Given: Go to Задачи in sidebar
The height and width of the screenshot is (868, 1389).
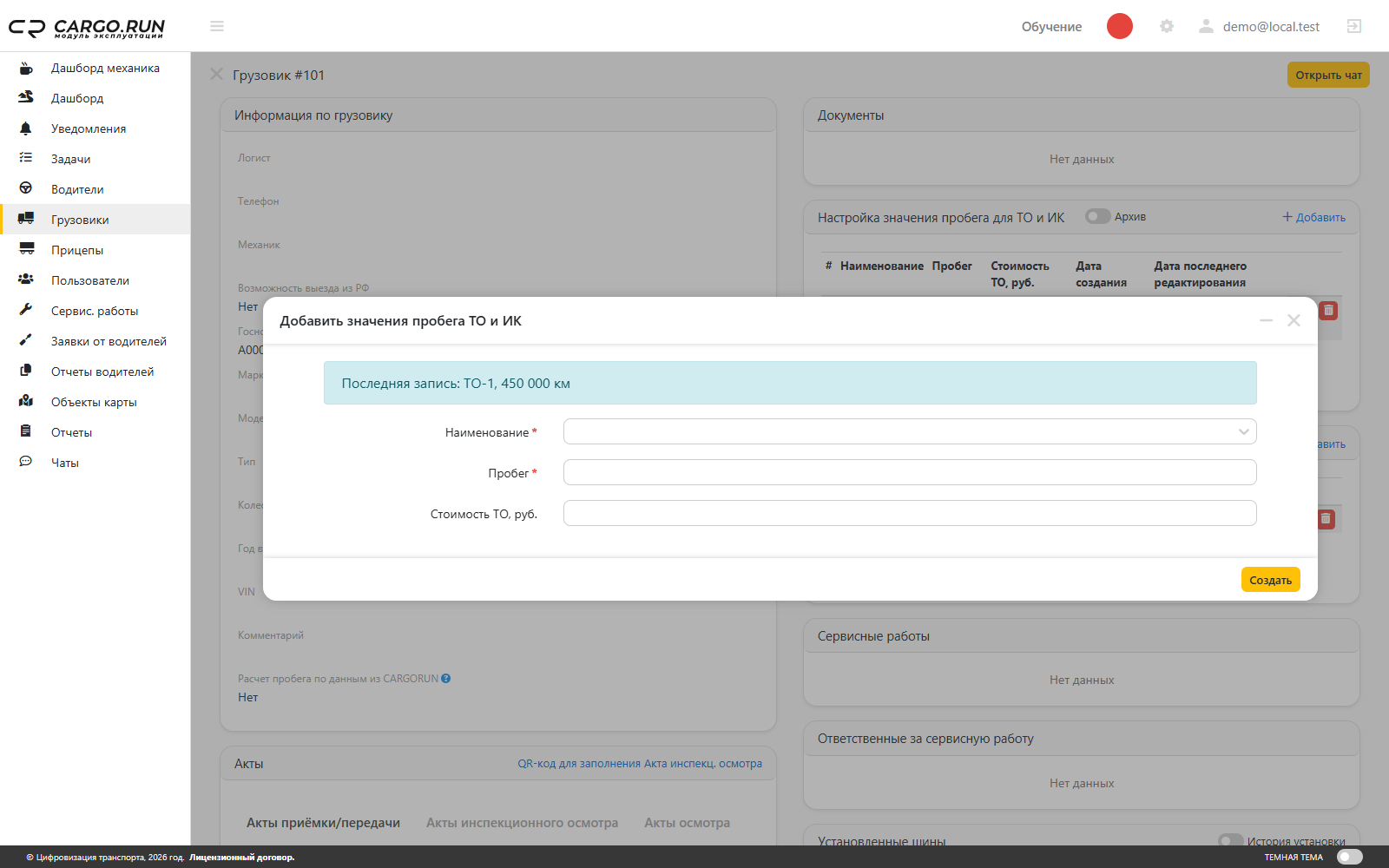Looking at the screenshot, I should pyautogui.click(x=95, y=159).
